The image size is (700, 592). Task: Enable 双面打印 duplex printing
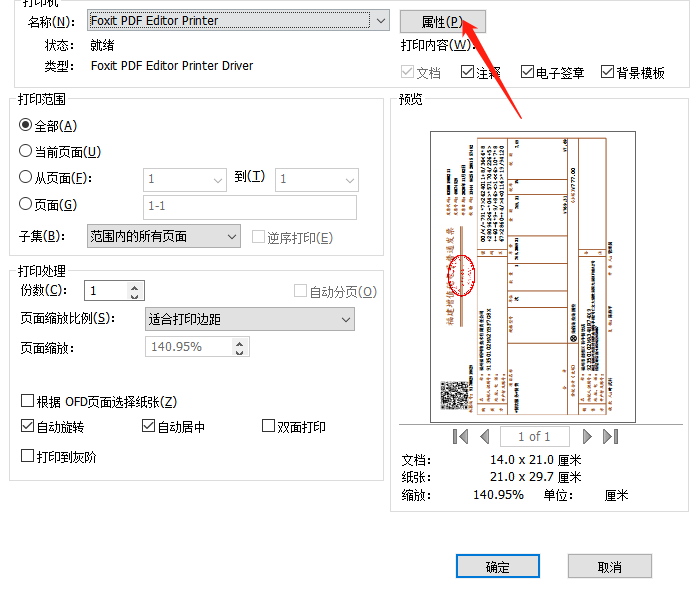268,427
